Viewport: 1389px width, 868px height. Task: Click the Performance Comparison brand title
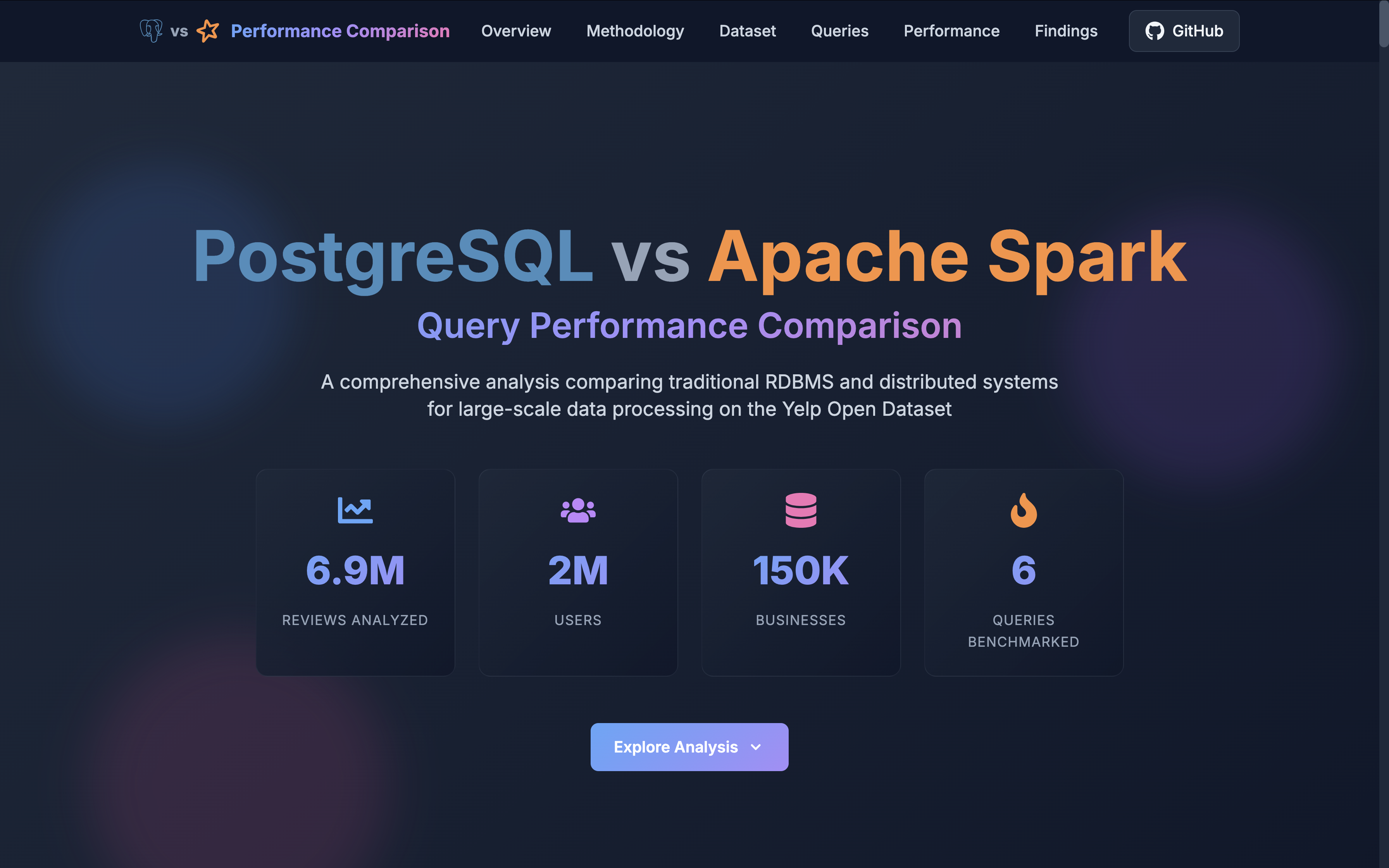click(340, 31)
